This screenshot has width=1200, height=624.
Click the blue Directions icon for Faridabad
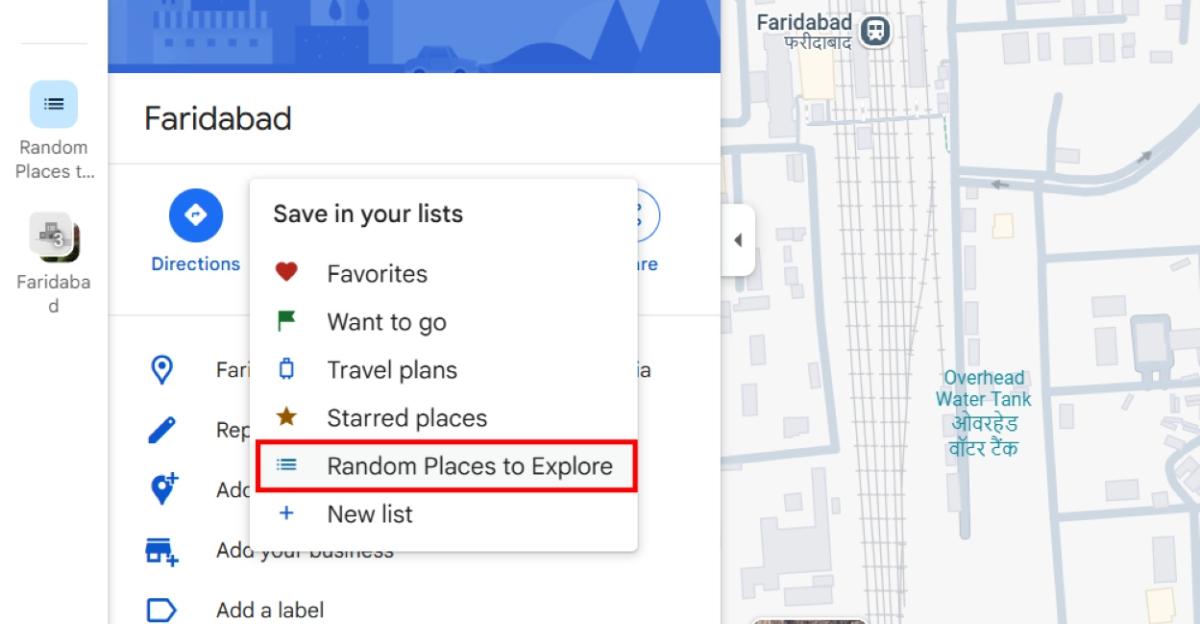point(196,215)
